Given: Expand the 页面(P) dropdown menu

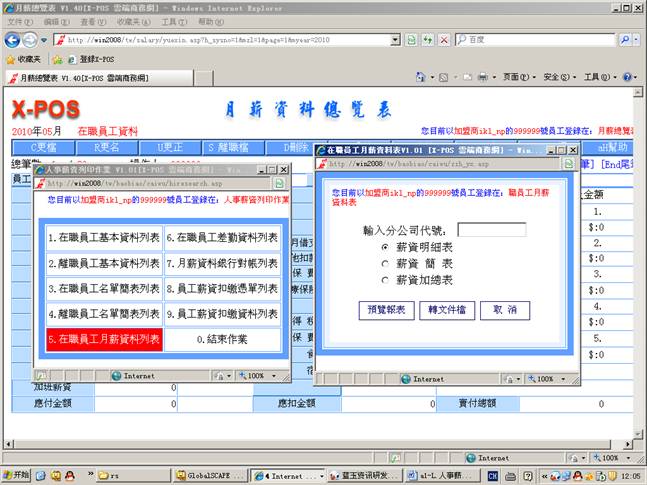Looking at the screenshot, I should coord(516,77).
